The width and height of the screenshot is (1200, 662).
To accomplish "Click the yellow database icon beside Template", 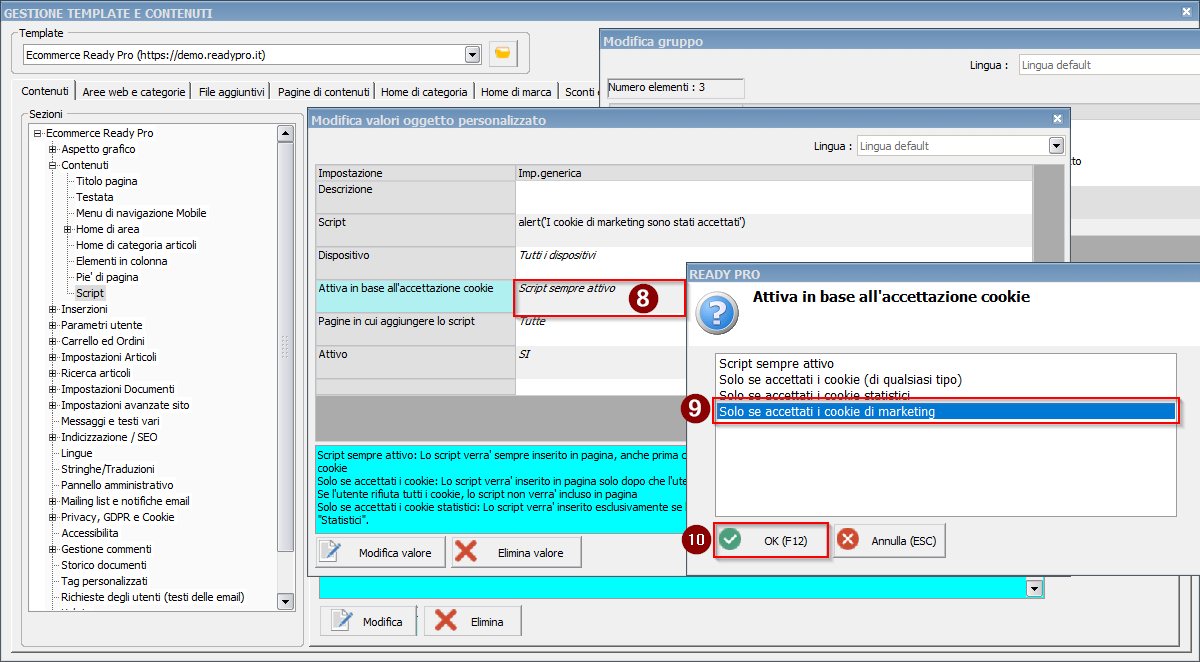I will point(503,54).
